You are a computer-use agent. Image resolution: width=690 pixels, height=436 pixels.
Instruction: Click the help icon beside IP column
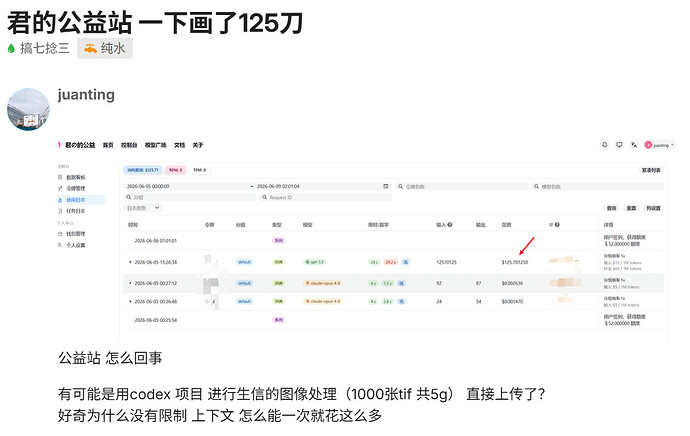557,225
